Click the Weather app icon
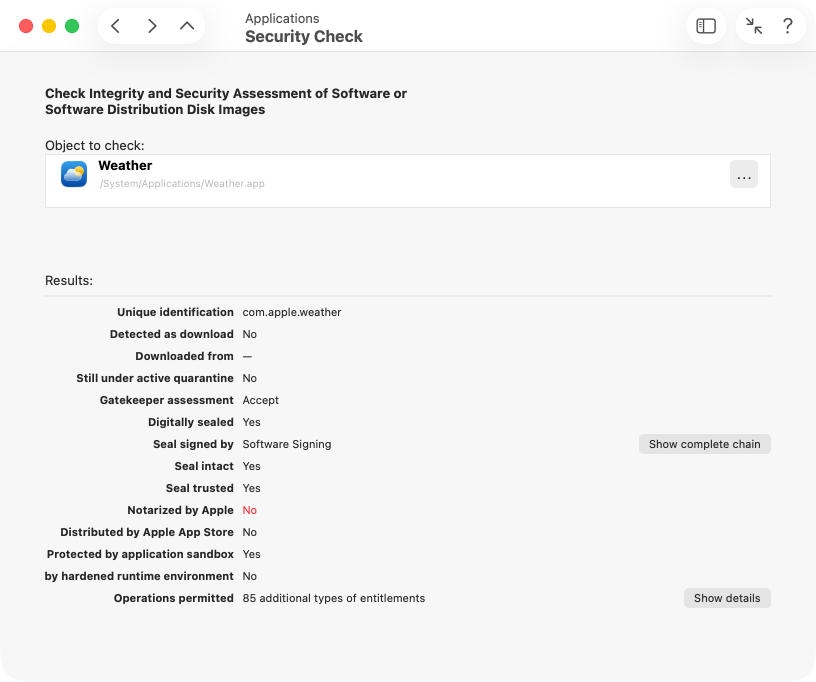Image resolution: width=816 pixels, height=682 pixels. pyautogui.click(x=74, y=174)
